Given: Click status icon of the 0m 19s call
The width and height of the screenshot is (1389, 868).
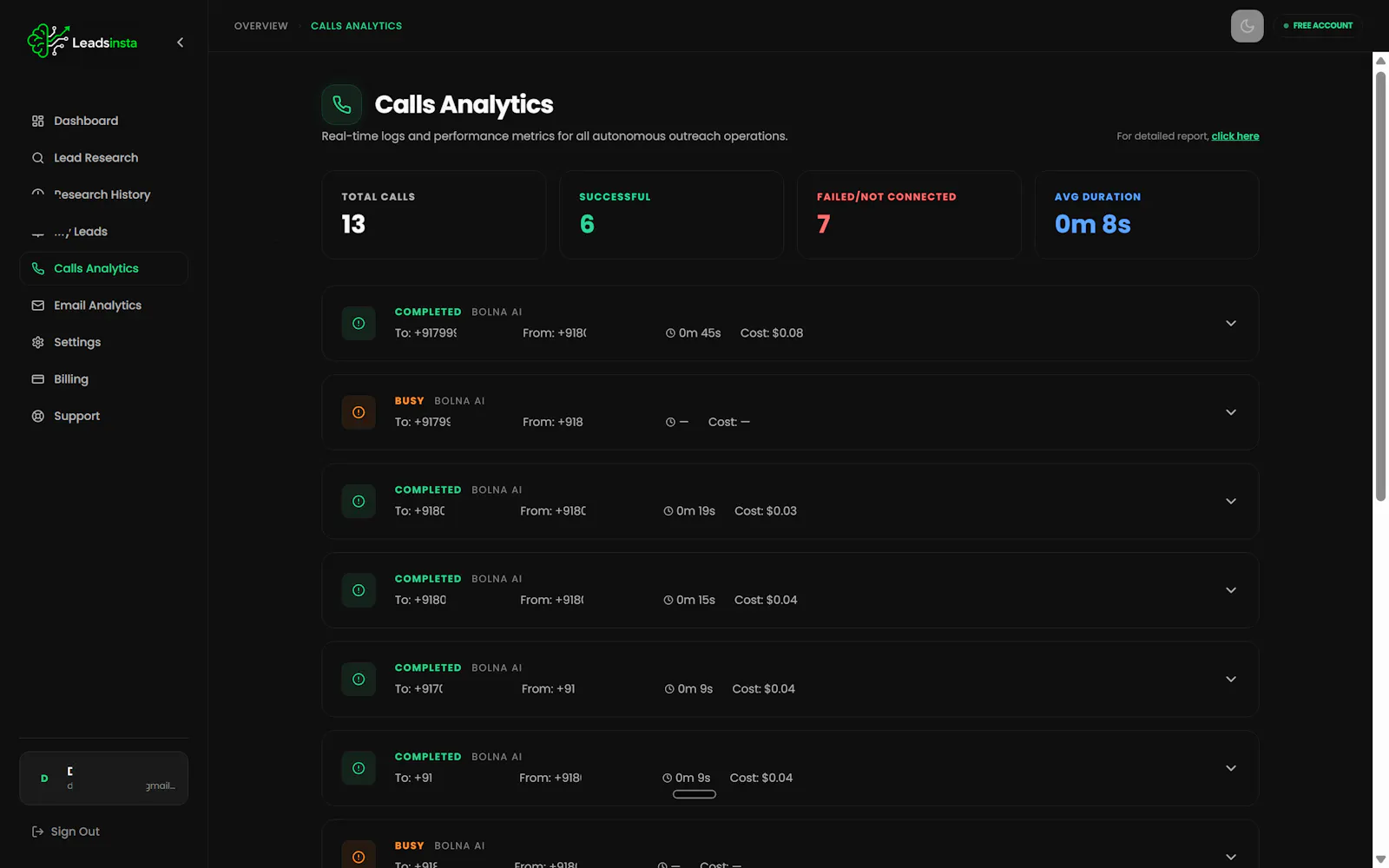Looking at the screenshot, I should point(359,501).
